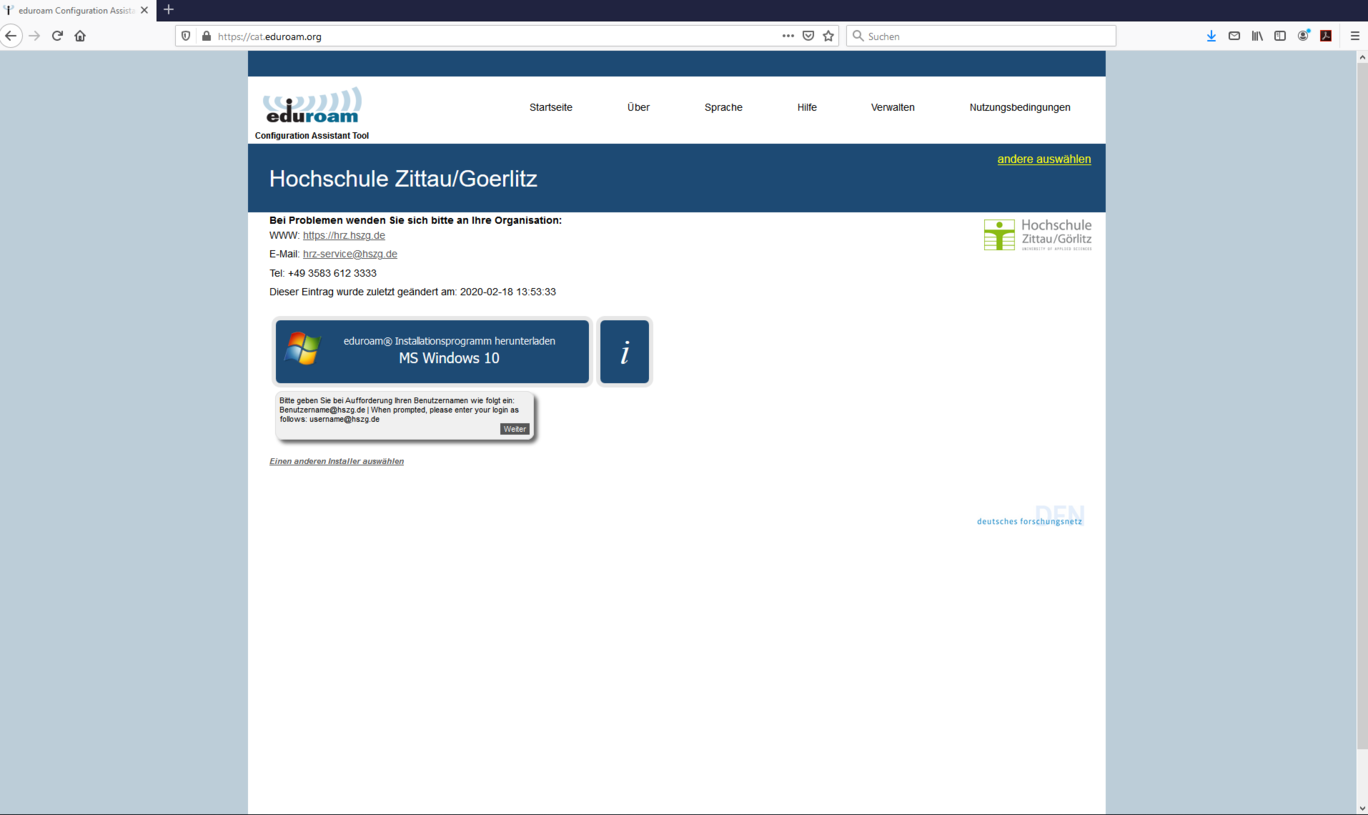Reload the page with the refresh icon
1368x815 pixels.
(57, 36)
